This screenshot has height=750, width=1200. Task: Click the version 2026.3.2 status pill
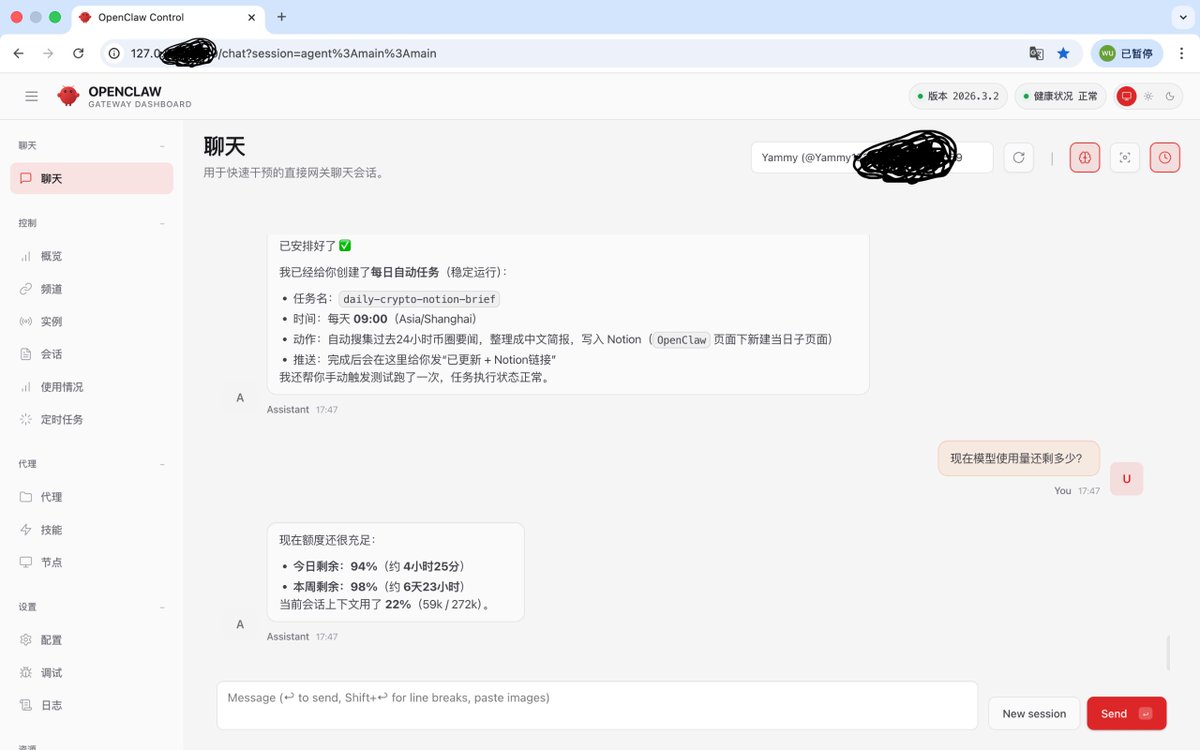[959, 96]
